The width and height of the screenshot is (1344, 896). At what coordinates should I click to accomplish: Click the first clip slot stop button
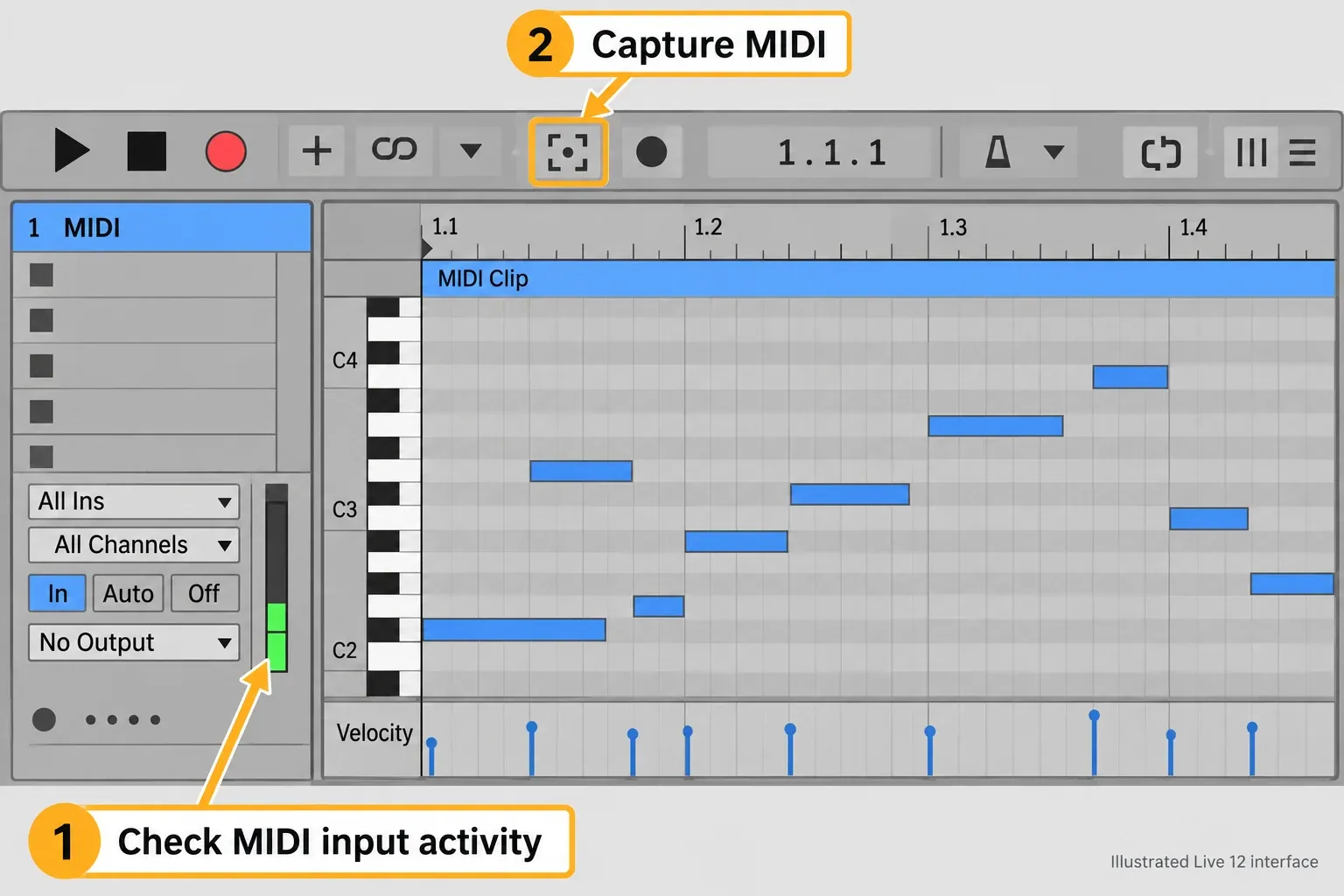click(41, 275)
